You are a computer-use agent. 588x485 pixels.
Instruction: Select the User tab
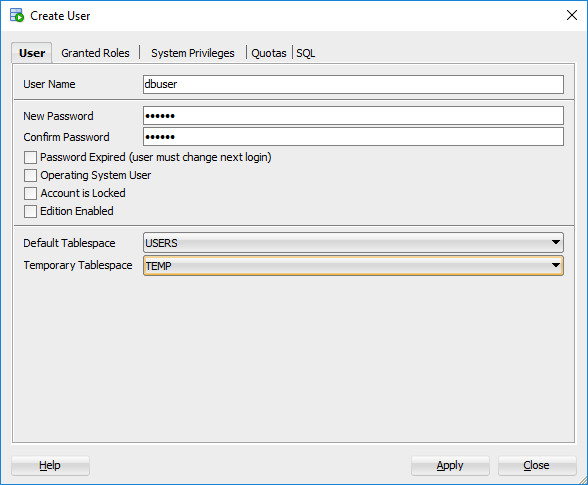coord(32,53)
